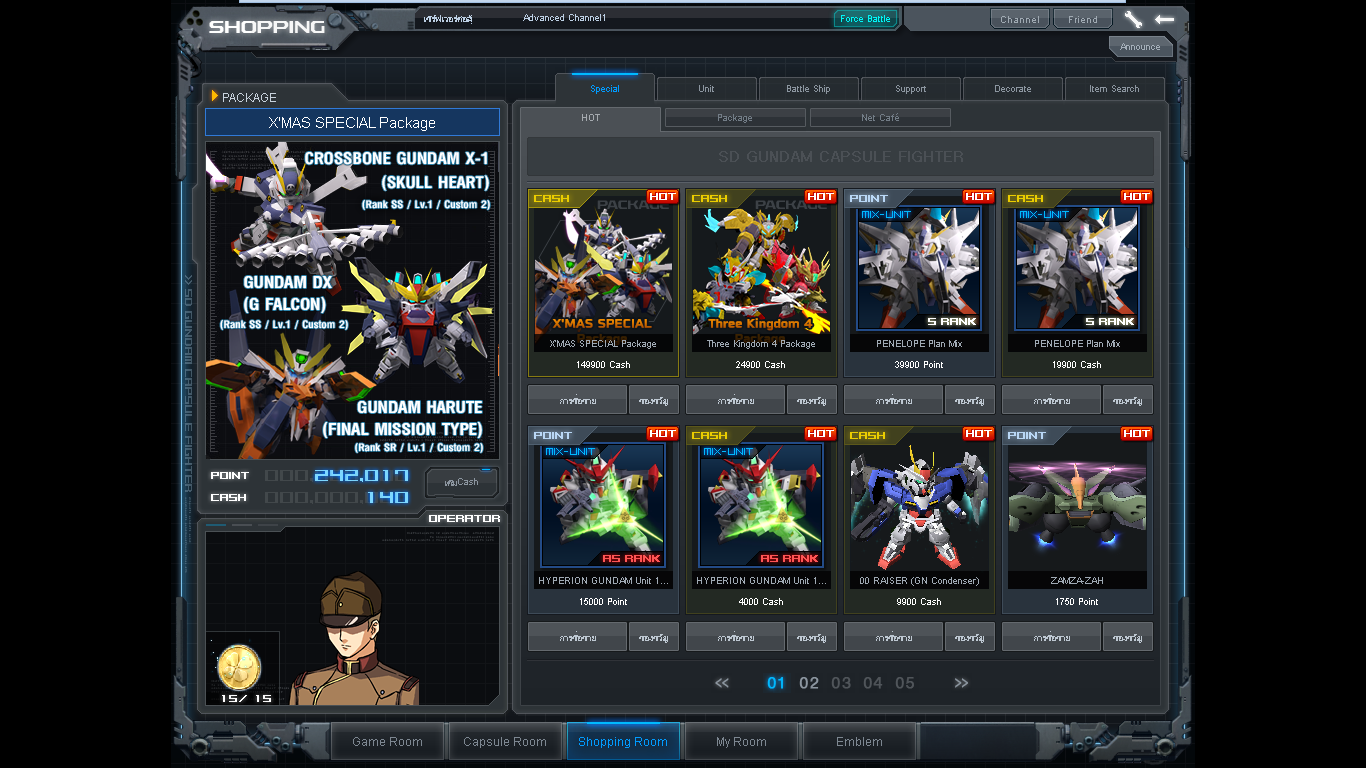Click the CASH balance 140

click(x=337, y=497)
